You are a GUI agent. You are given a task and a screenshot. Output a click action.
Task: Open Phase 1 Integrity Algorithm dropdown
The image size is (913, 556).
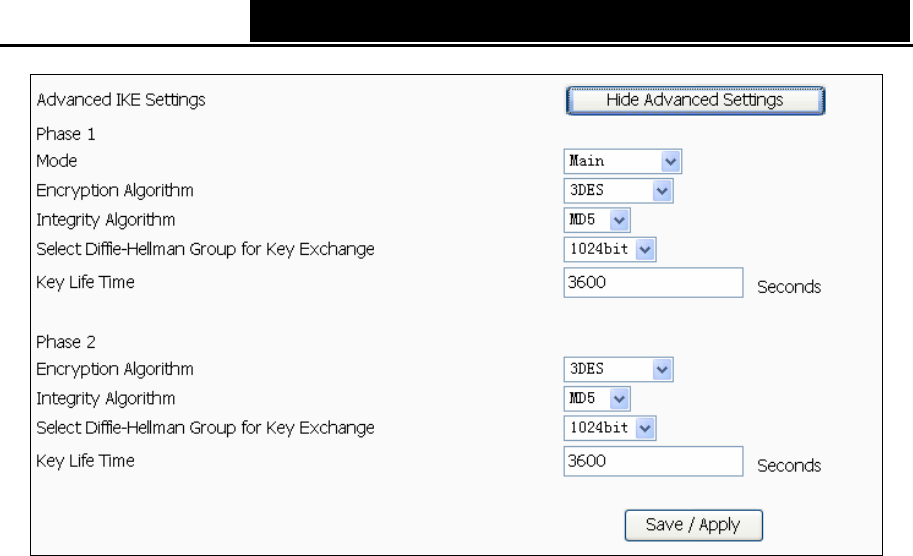coord(597,220)
